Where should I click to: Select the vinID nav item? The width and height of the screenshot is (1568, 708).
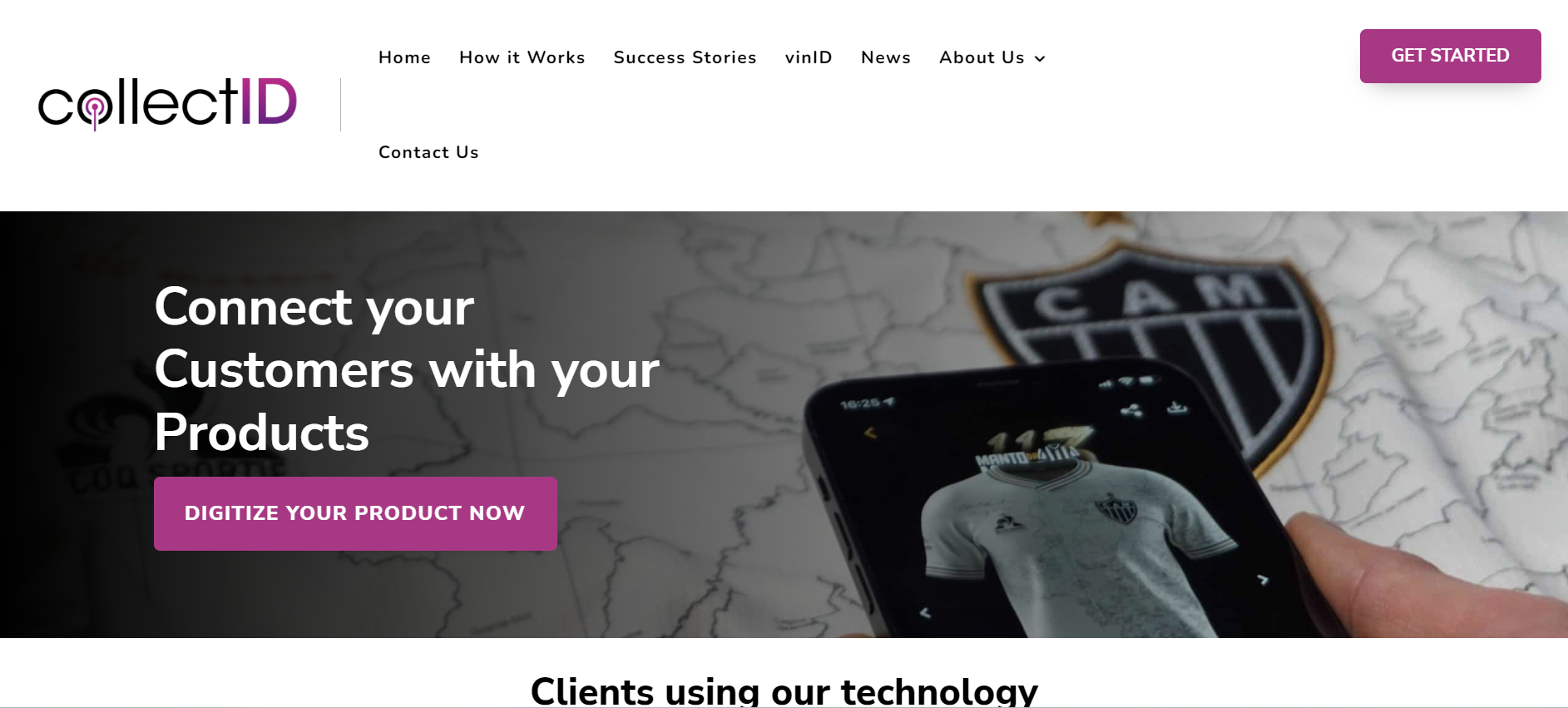click(809, 57)
